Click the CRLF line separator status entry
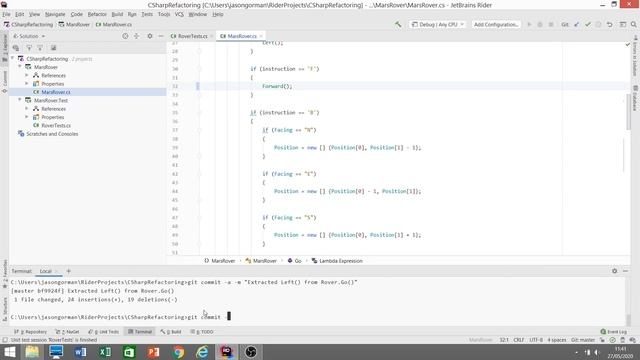The width and height of the screenshot is (640, 360). click(x=519, y=340)
